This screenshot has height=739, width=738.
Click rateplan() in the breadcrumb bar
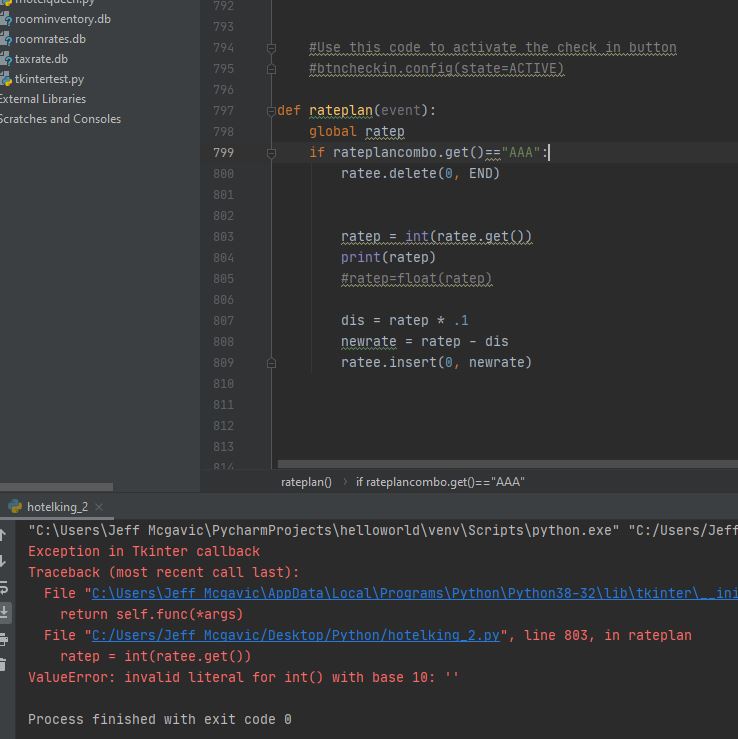click(x=306, y=482)
